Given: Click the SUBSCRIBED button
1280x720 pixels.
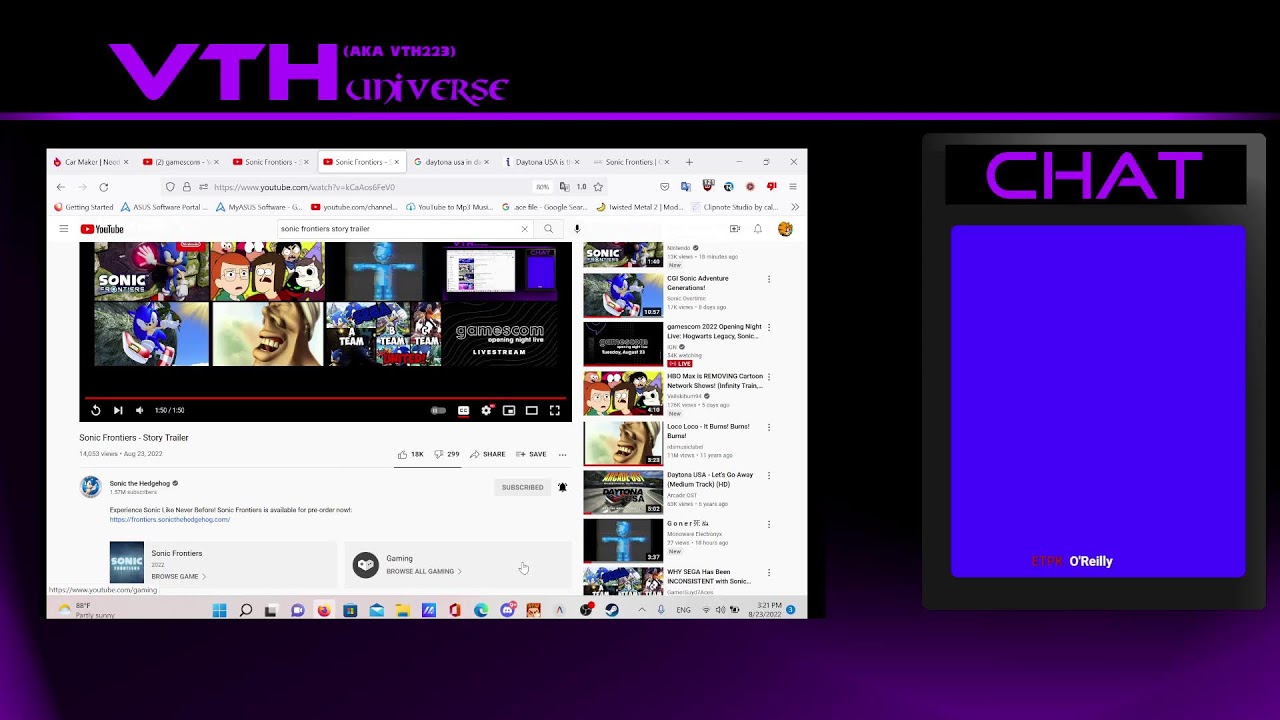Looking at the screenshot, I should tap(523, 487).
